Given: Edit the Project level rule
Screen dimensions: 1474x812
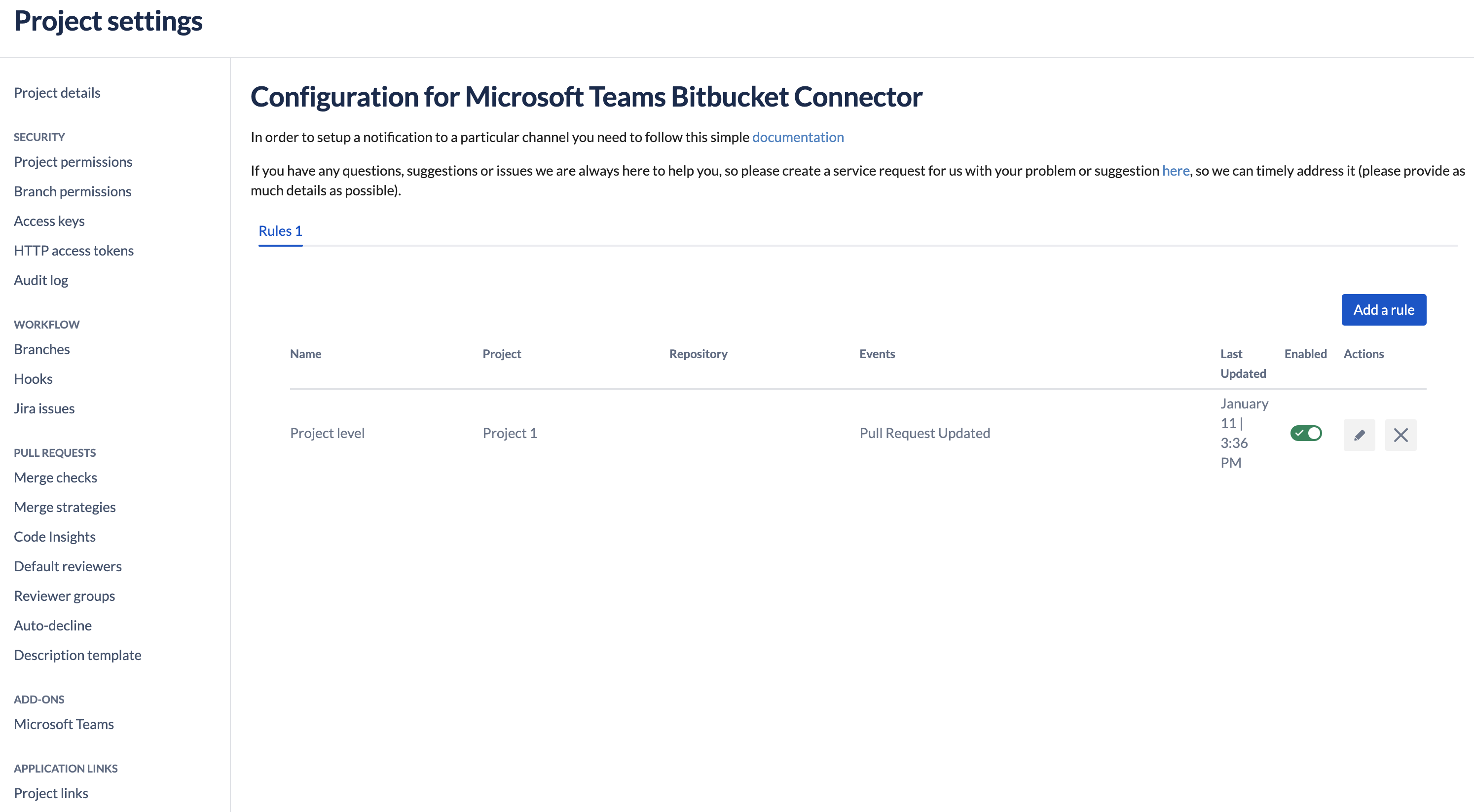Looking at the screenshot, I should pyautogui.click(x=1360, y=435).
